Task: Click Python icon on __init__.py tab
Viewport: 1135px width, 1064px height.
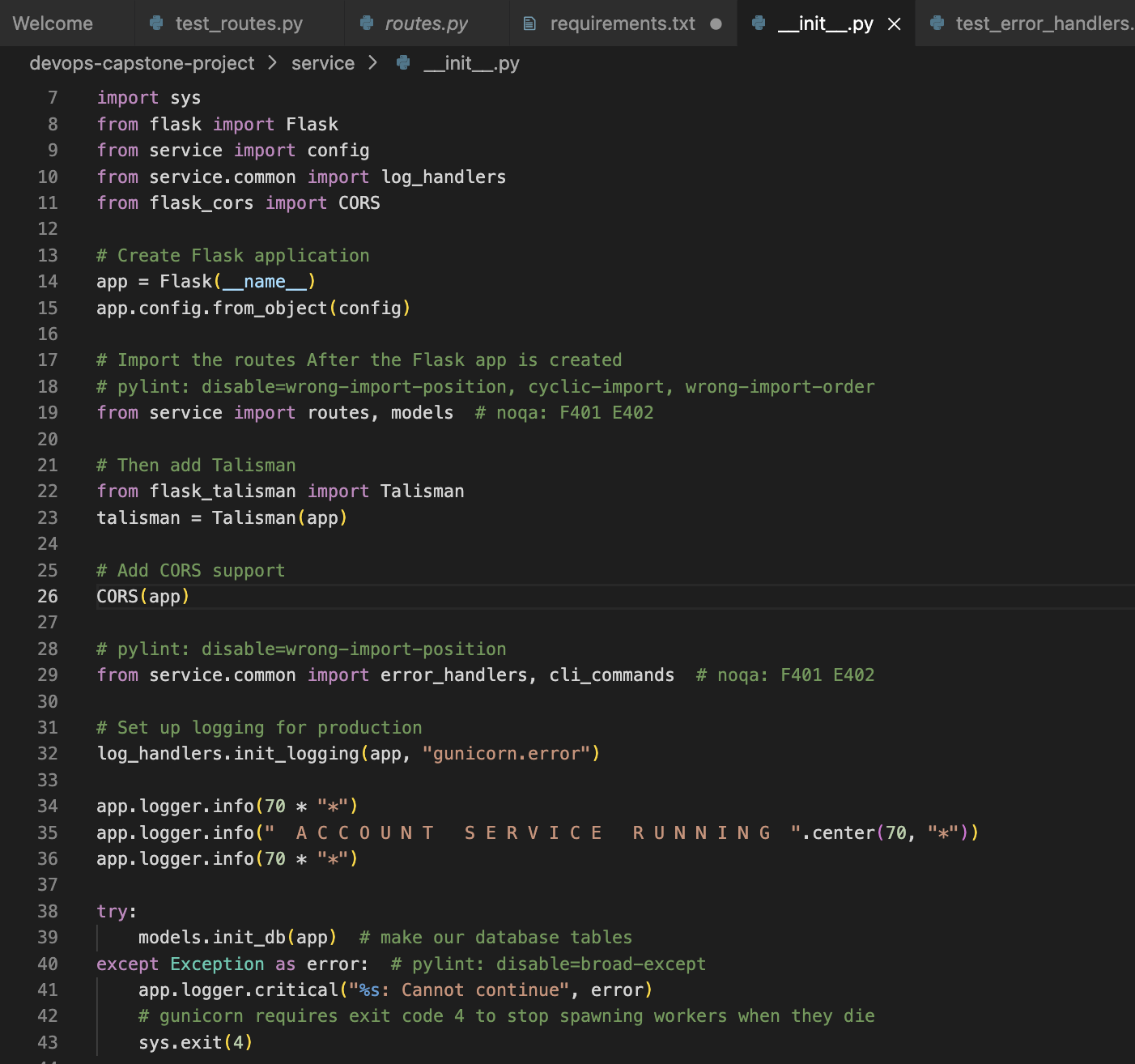Action: [759, 23]
